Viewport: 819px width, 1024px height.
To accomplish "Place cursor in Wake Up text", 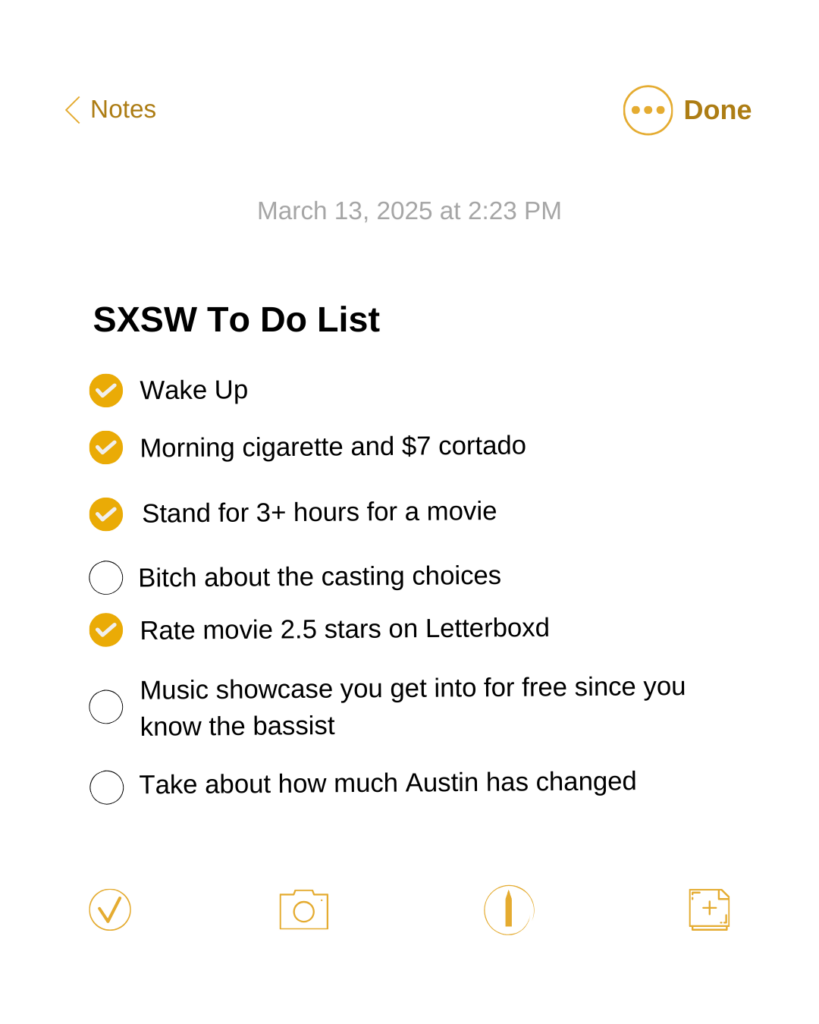I will click(x=193, y=391).
